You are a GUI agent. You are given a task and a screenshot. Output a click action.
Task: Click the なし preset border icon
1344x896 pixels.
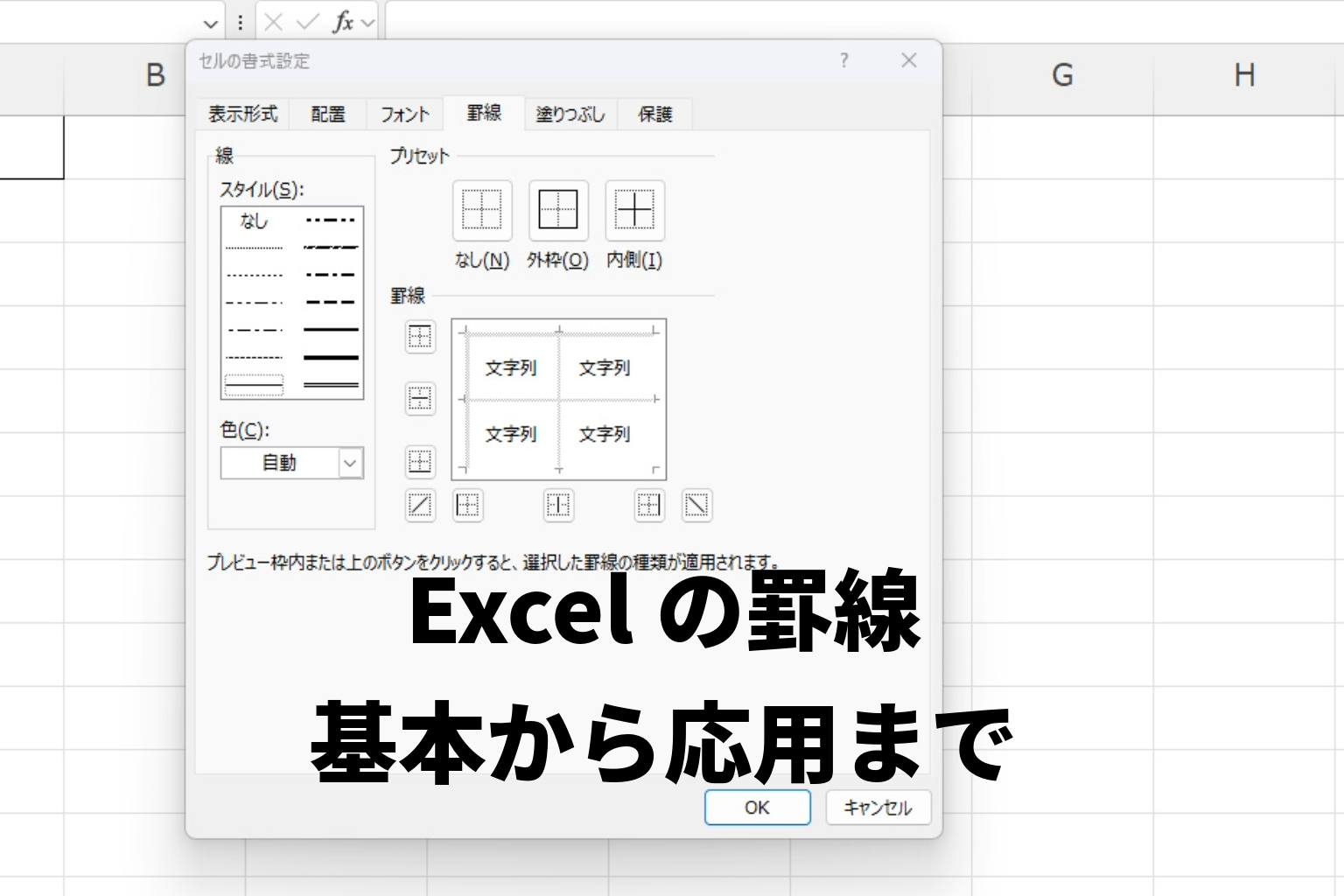click(482, 211)
